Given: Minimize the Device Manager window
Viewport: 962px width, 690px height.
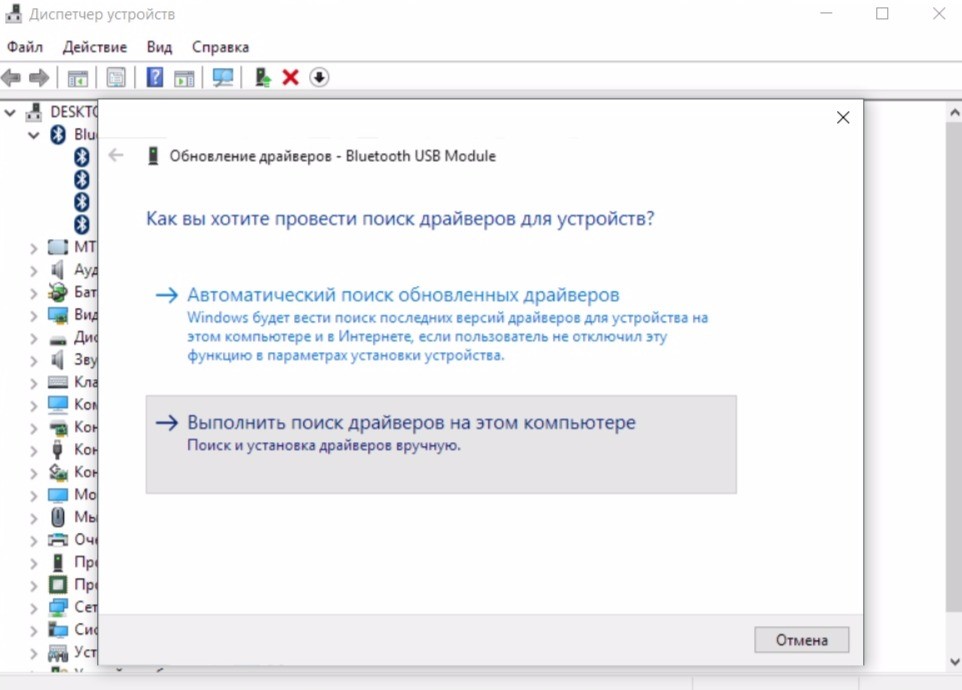Looking at the screenshot, I should pos(826,13).
